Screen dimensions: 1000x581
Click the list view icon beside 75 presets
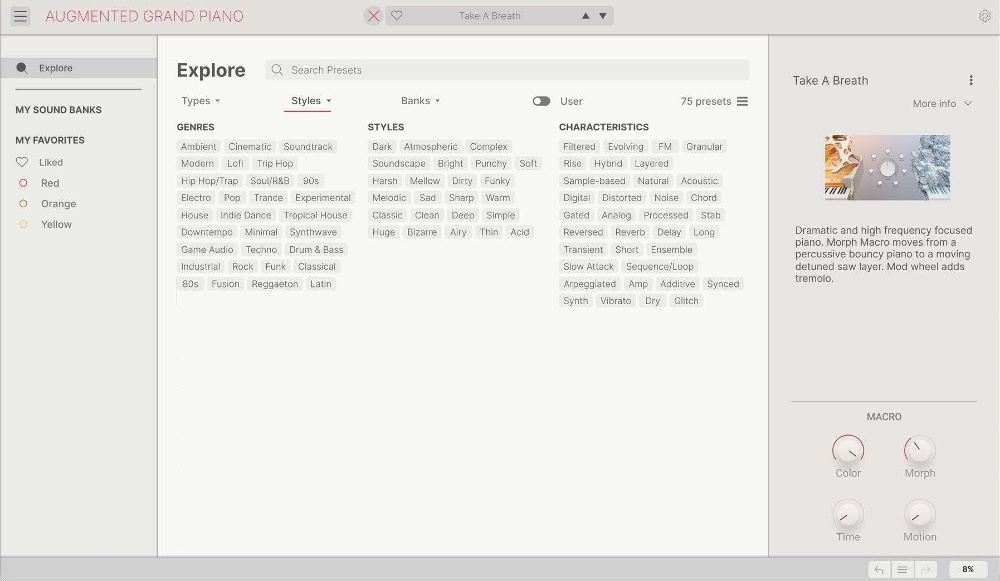point(742,101)
